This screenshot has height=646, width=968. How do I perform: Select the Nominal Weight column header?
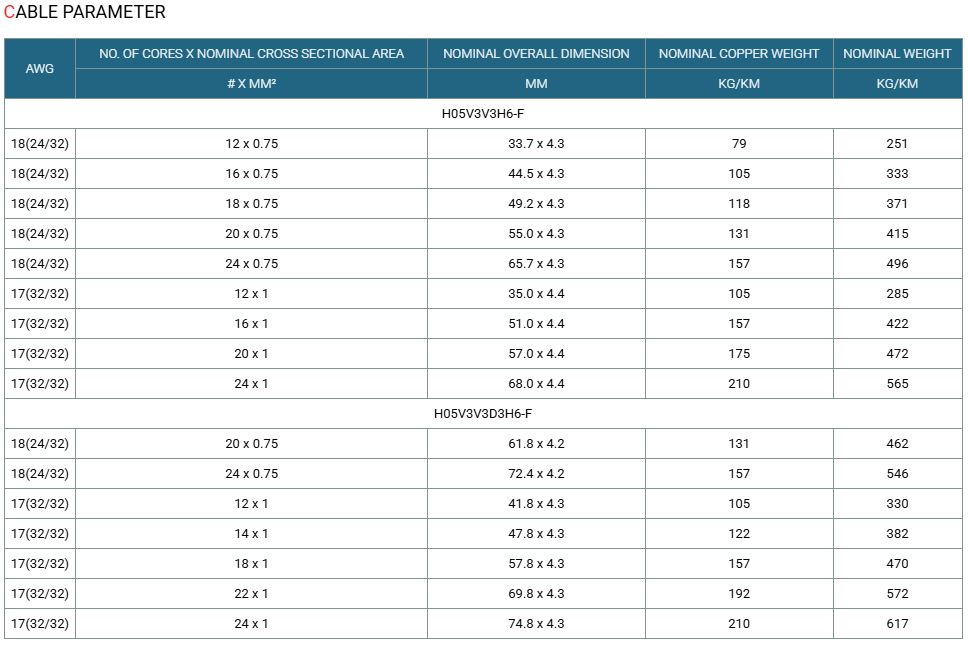(x=897, y=54)
